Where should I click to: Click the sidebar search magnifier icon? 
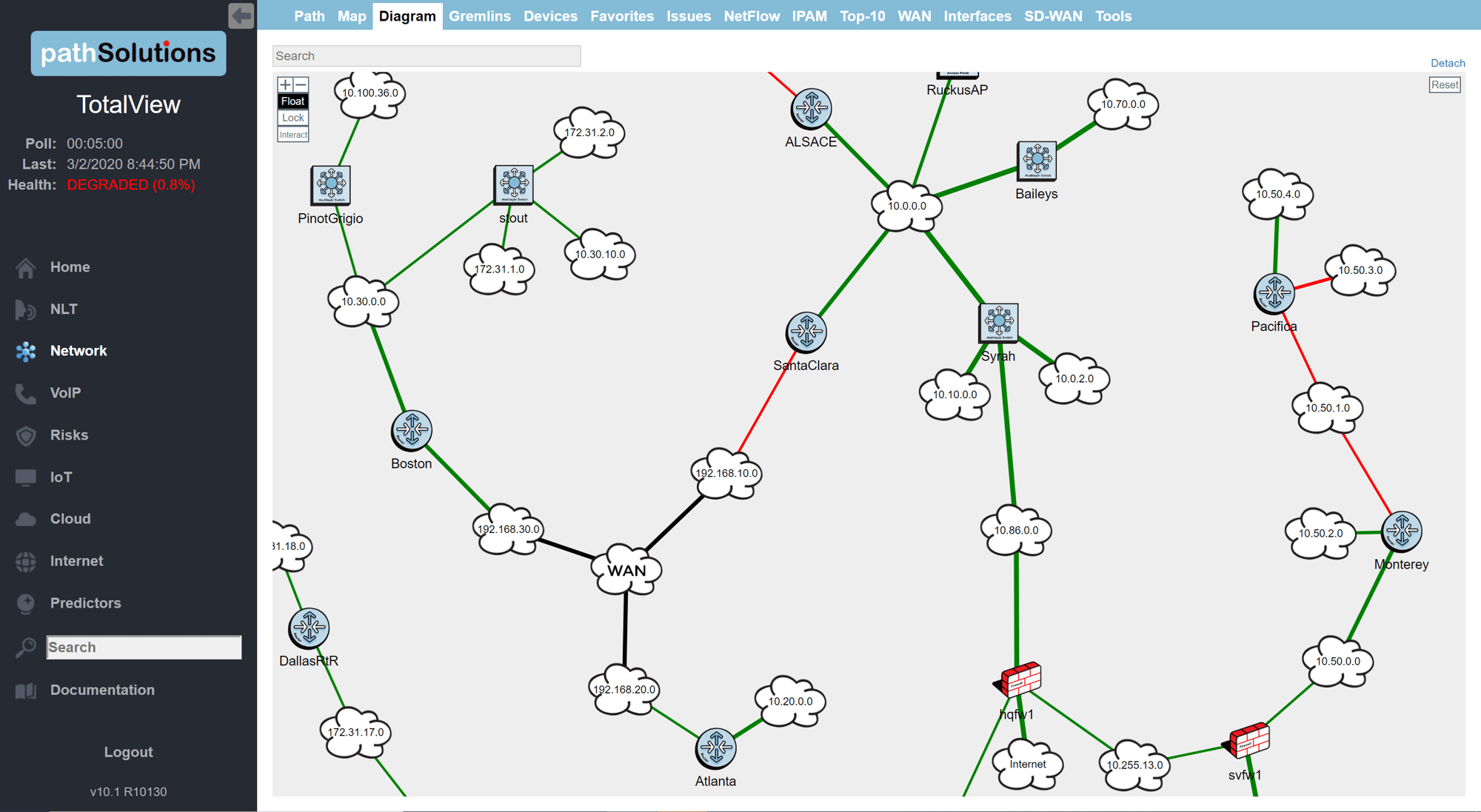[x=26, y=648]
